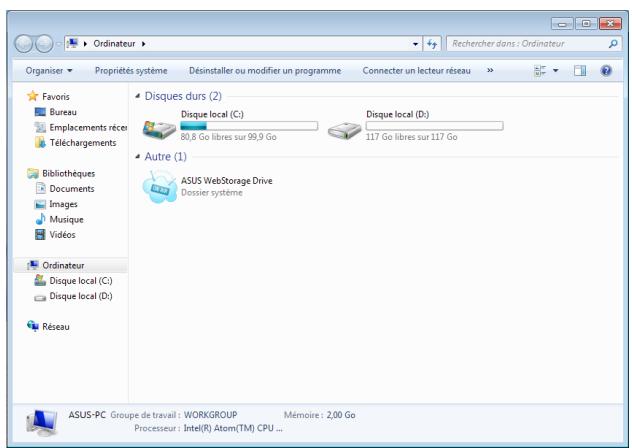Click the Favoris star icon

coord(33,96)
